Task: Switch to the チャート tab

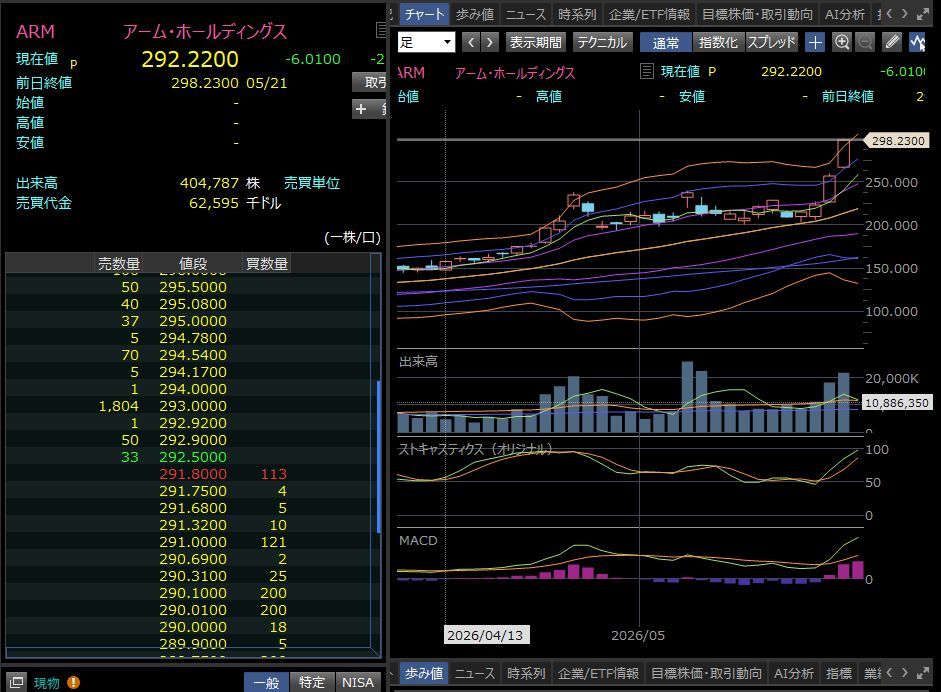Action: pos(424,14)
